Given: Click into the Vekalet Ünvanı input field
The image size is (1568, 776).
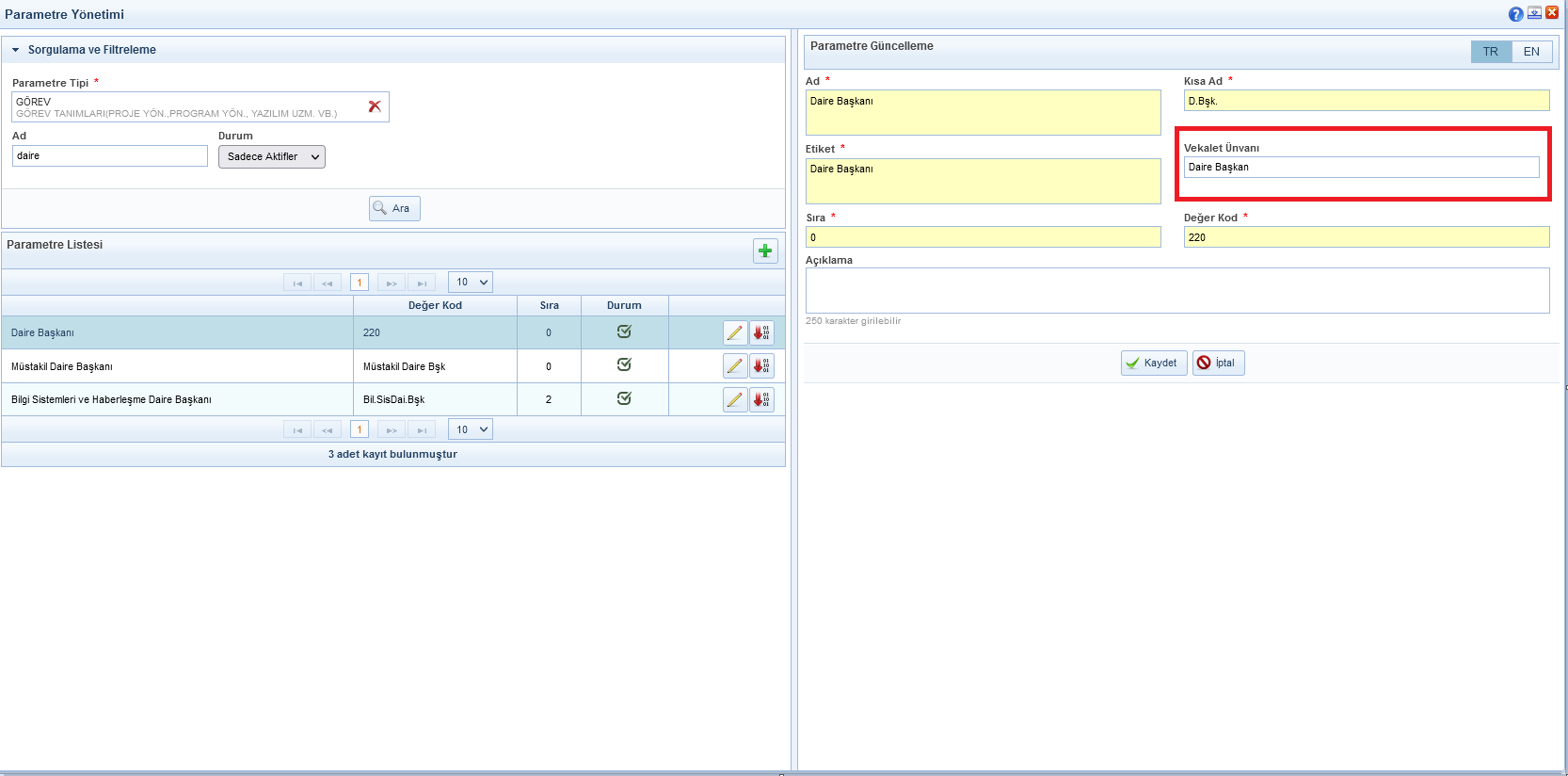Looking at the screenshot, I should (1360, 168).
